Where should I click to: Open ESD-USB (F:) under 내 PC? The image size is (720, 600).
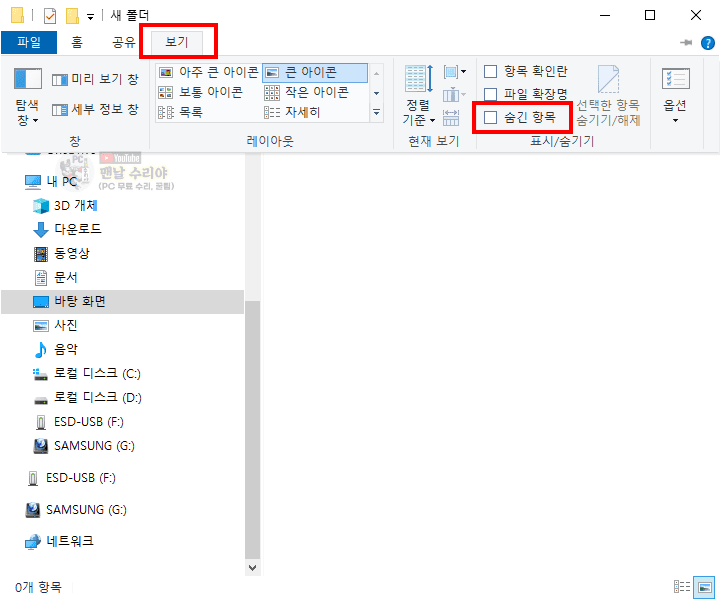point(79,422)
